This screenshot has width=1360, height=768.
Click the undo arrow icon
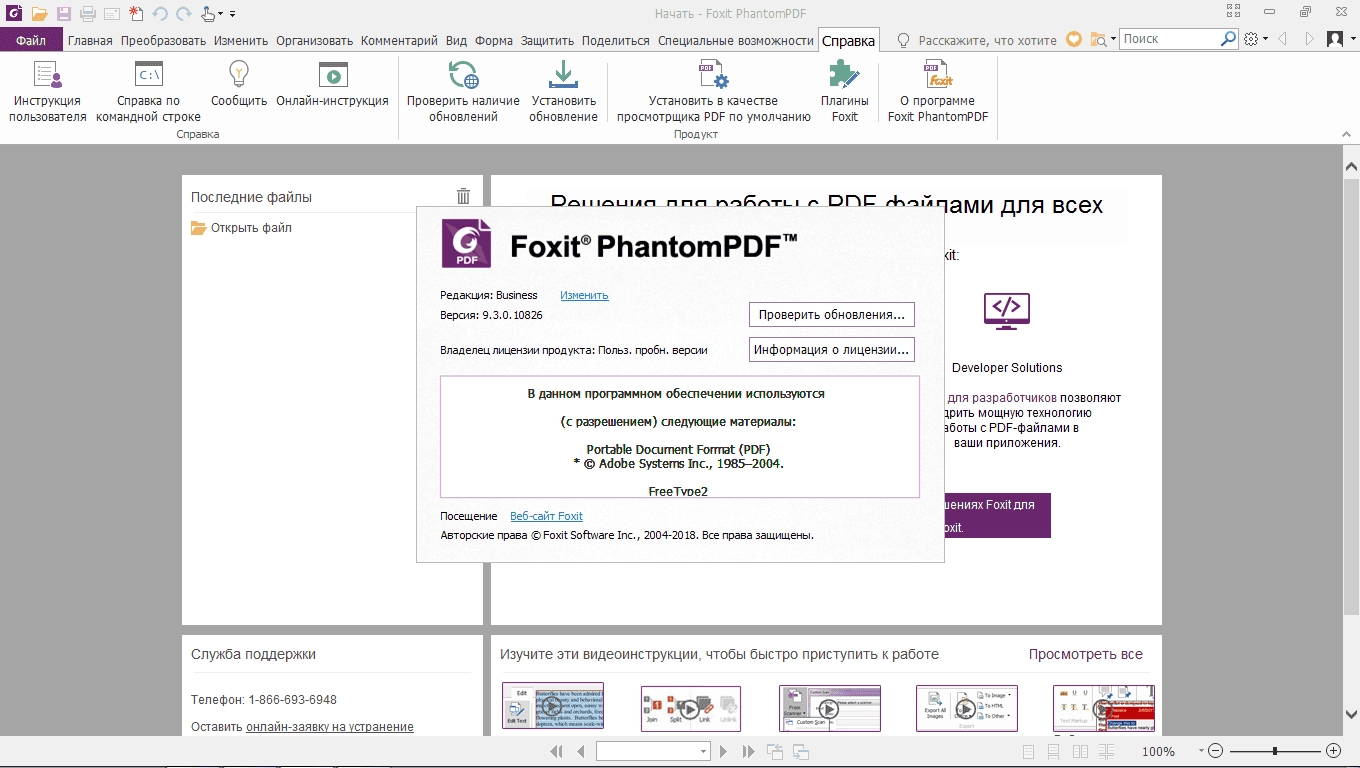pos(160,13)
